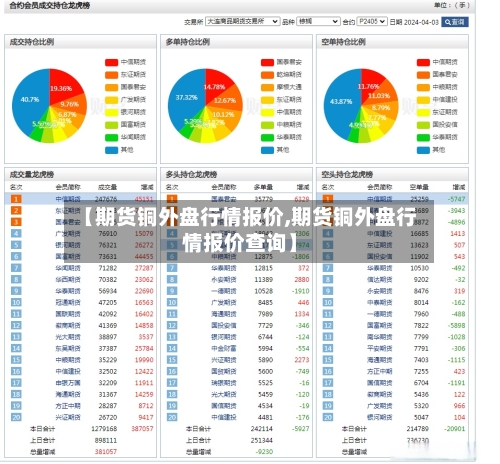Click blue 其他 legend swatch in 成交持仓比例 chart
The image size is (500, 464).
[x=111, y=150]
